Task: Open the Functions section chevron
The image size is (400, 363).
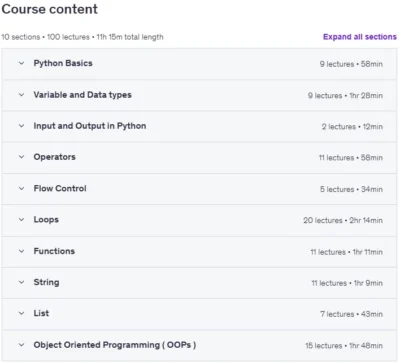Action: (x=21, y=251)
